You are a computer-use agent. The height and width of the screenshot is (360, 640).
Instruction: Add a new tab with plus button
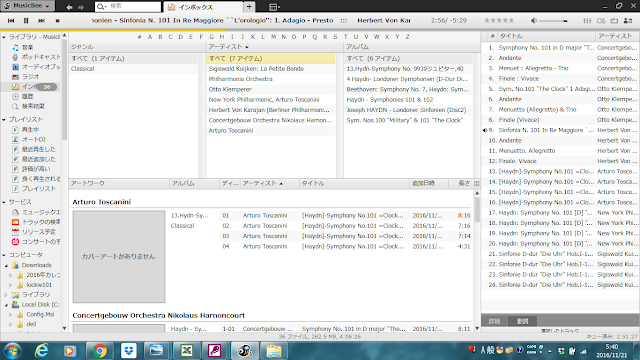(249, 7)
